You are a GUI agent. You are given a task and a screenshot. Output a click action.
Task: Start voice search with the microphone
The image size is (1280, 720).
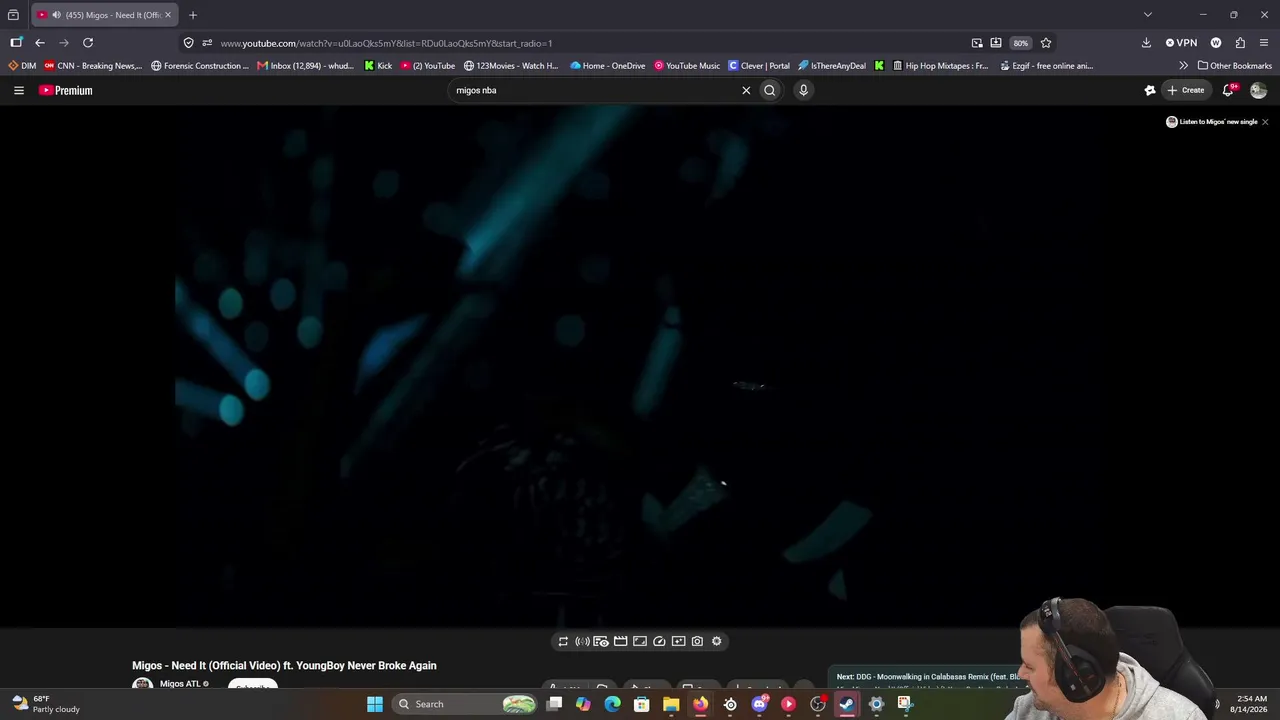803,90
